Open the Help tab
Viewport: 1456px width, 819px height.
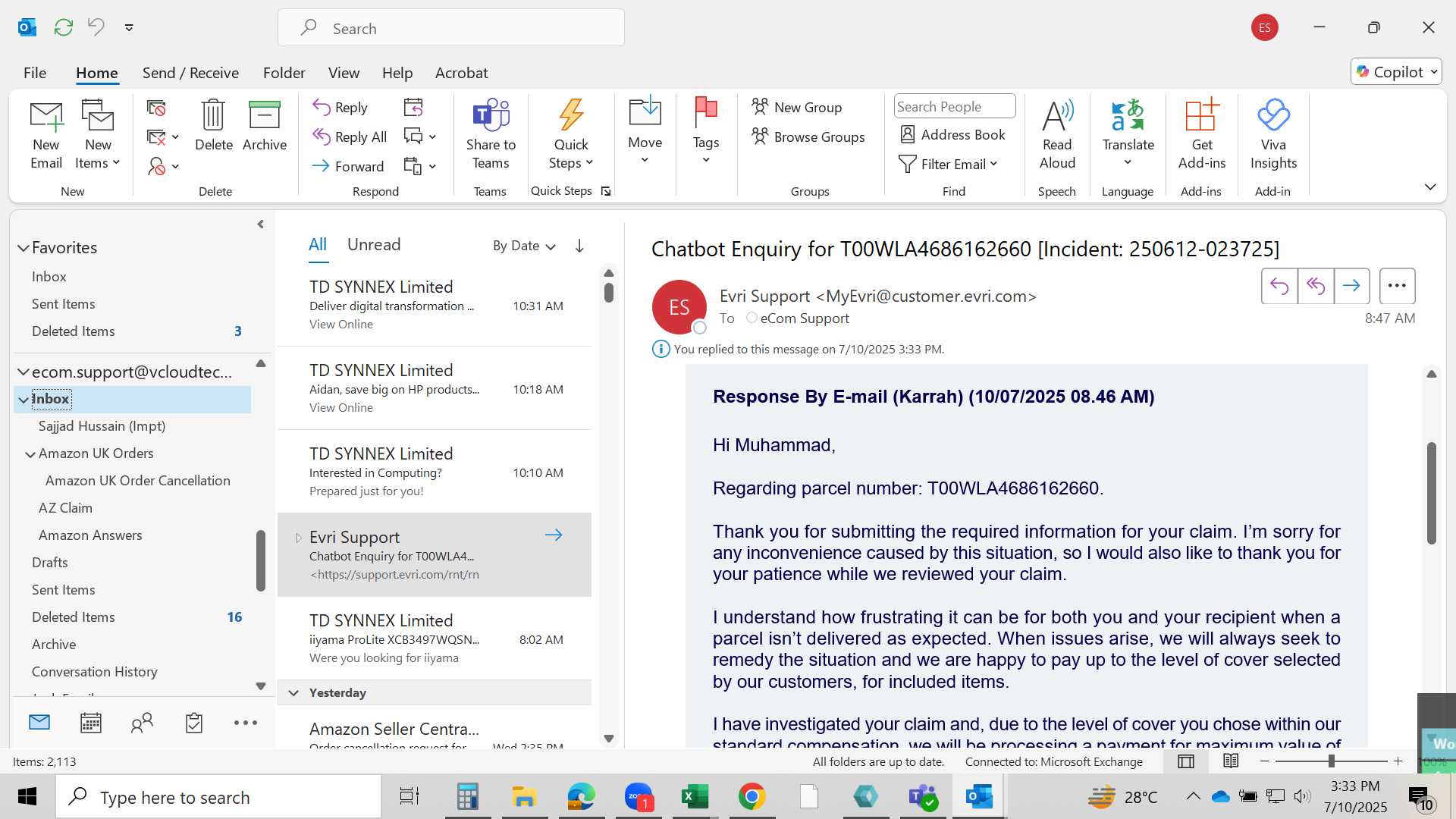[x=397, y=73]
